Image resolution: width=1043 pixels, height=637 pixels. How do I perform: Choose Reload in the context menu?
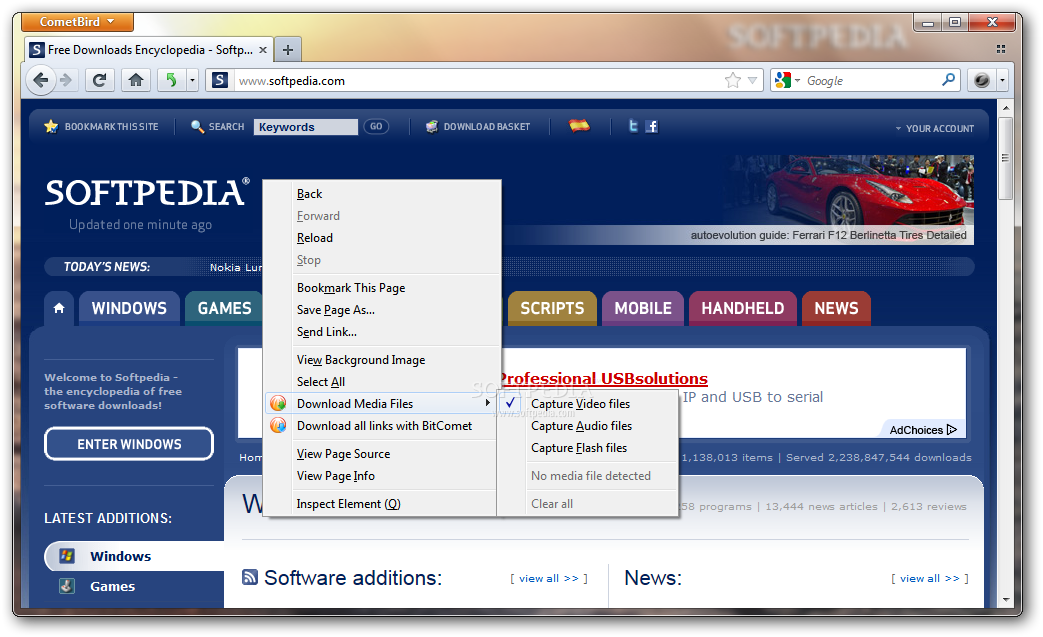coord(382,238)
